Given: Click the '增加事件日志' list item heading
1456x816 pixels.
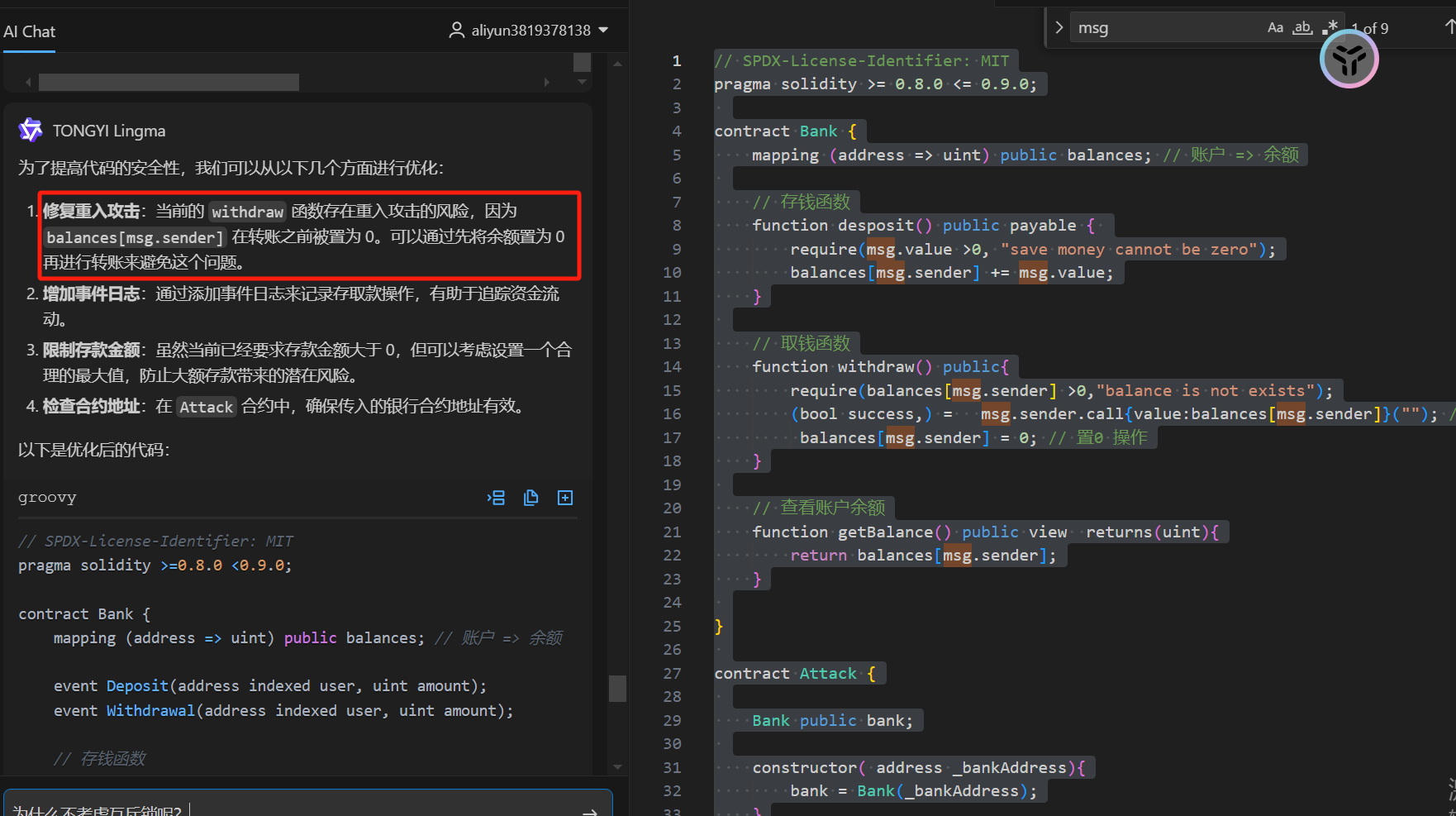Looking at the screenshot, I should (x=91, y=293).
